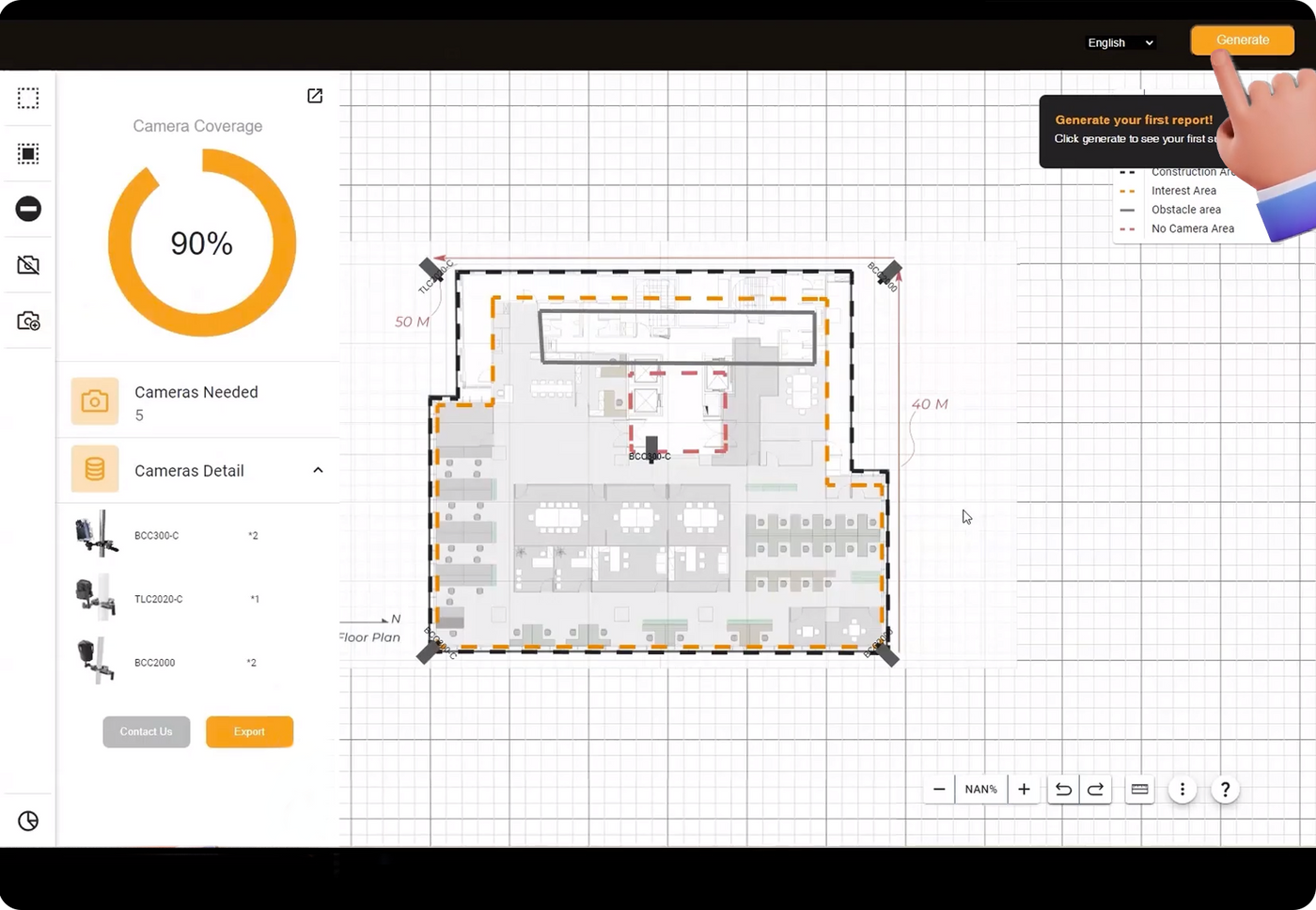Viewport: 1316px width, 910px height.
Task: Click the Contact Us button
Action: pos(146,731)
